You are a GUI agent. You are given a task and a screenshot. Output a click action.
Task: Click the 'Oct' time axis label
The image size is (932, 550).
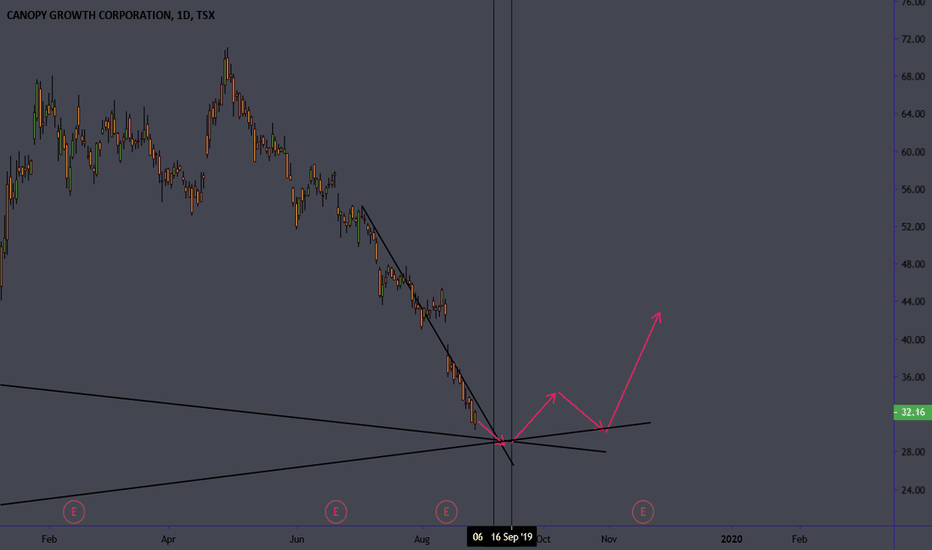pos(544,539)
